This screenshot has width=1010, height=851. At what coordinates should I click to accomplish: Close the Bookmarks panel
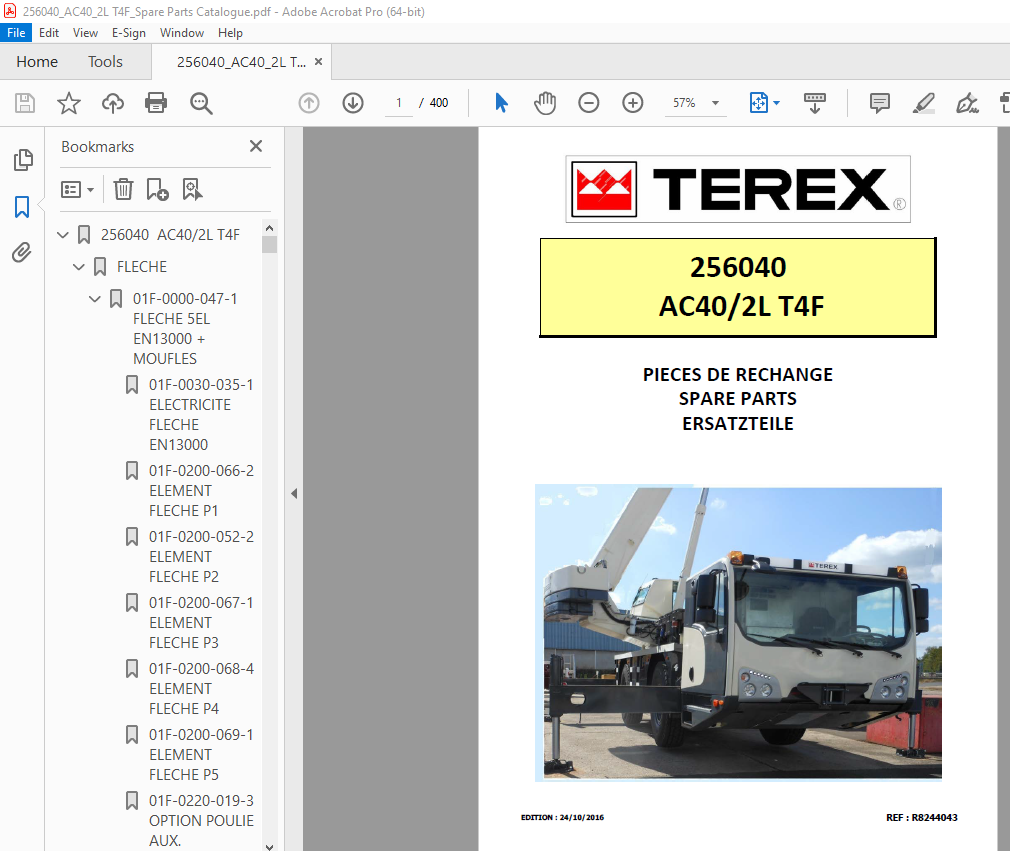[x=256, y=146]
